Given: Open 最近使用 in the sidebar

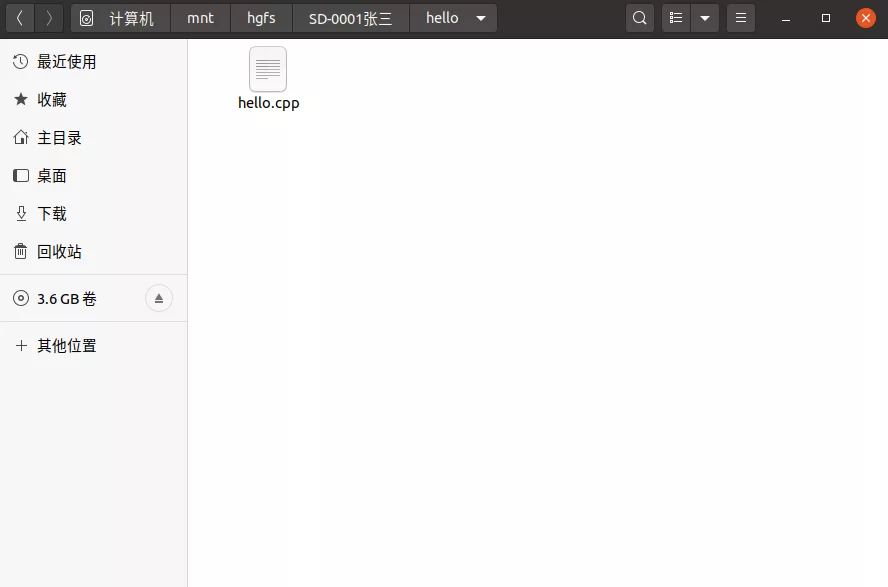Looking at the screenshot, I should pos(93,62).
